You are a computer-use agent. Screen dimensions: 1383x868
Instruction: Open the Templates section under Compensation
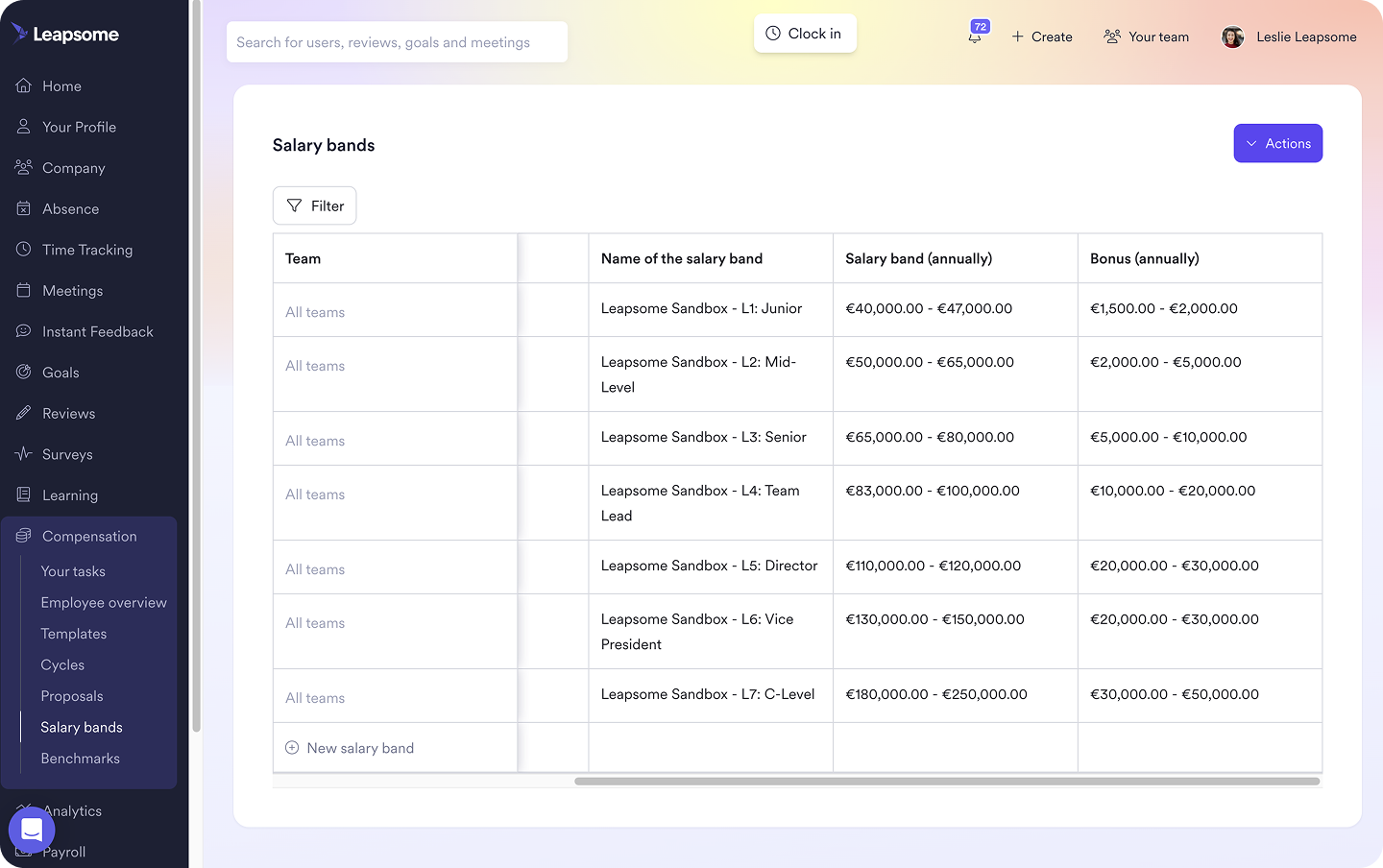tap(74, 634)
